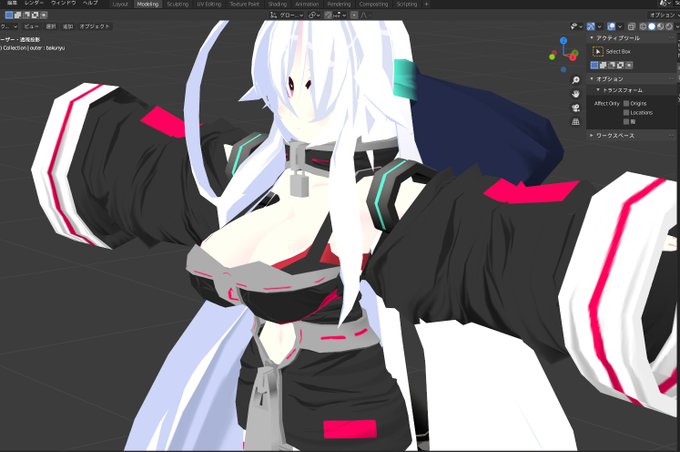The image size is (680, 452).
Task: Switch to the UV Editing workspace tab
Action: tap(209, 4)
